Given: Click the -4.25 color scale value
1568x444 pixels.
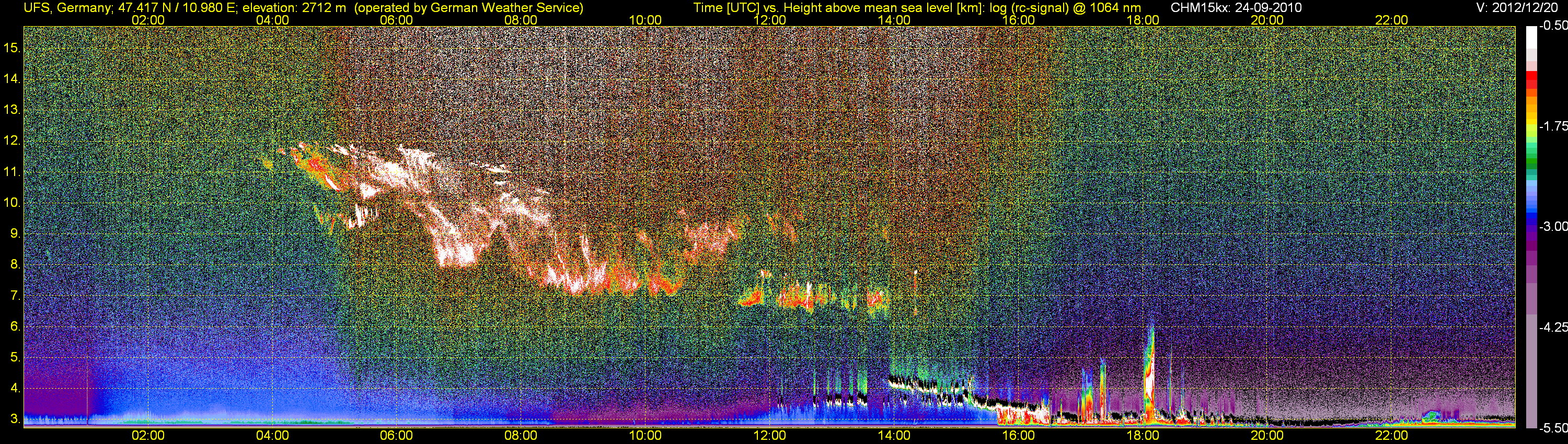Looking at the screenshot, I should pyautogui.click(x=1553, y=327).
